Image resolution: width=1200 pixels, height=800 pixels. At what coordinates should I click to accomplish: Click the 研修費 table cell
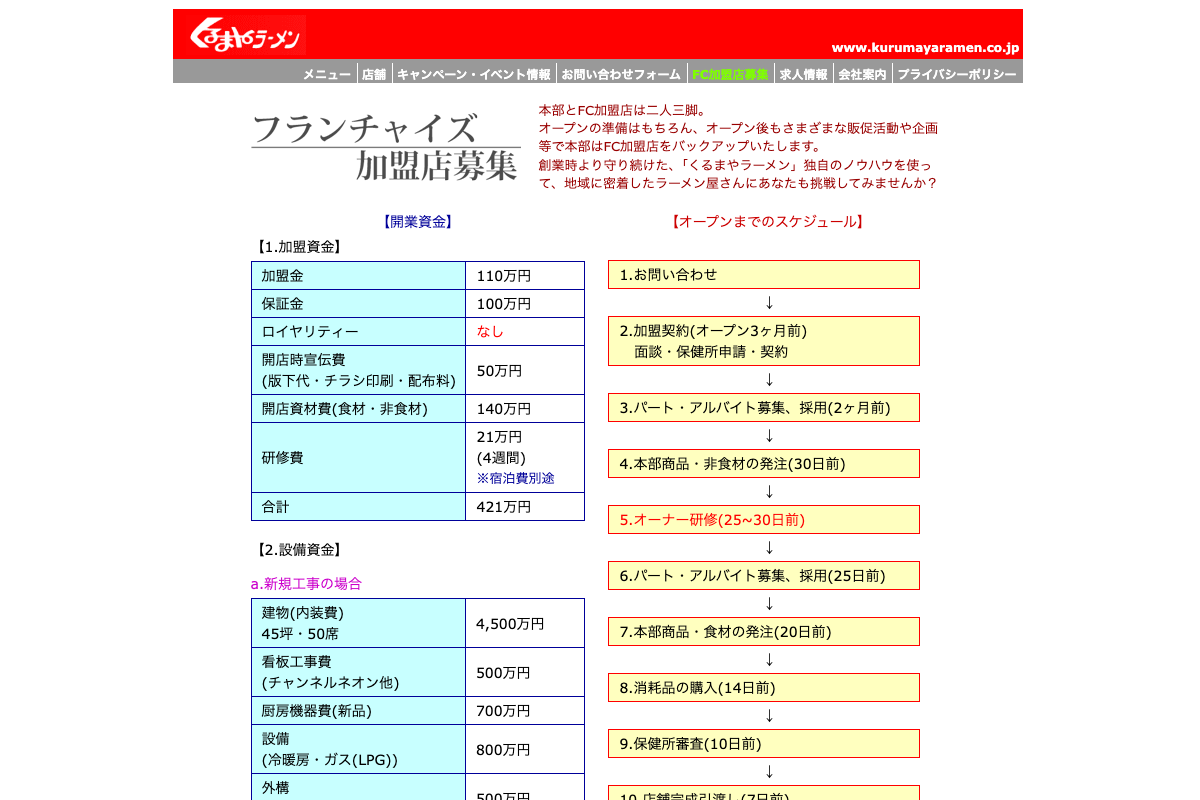[358, 458]
